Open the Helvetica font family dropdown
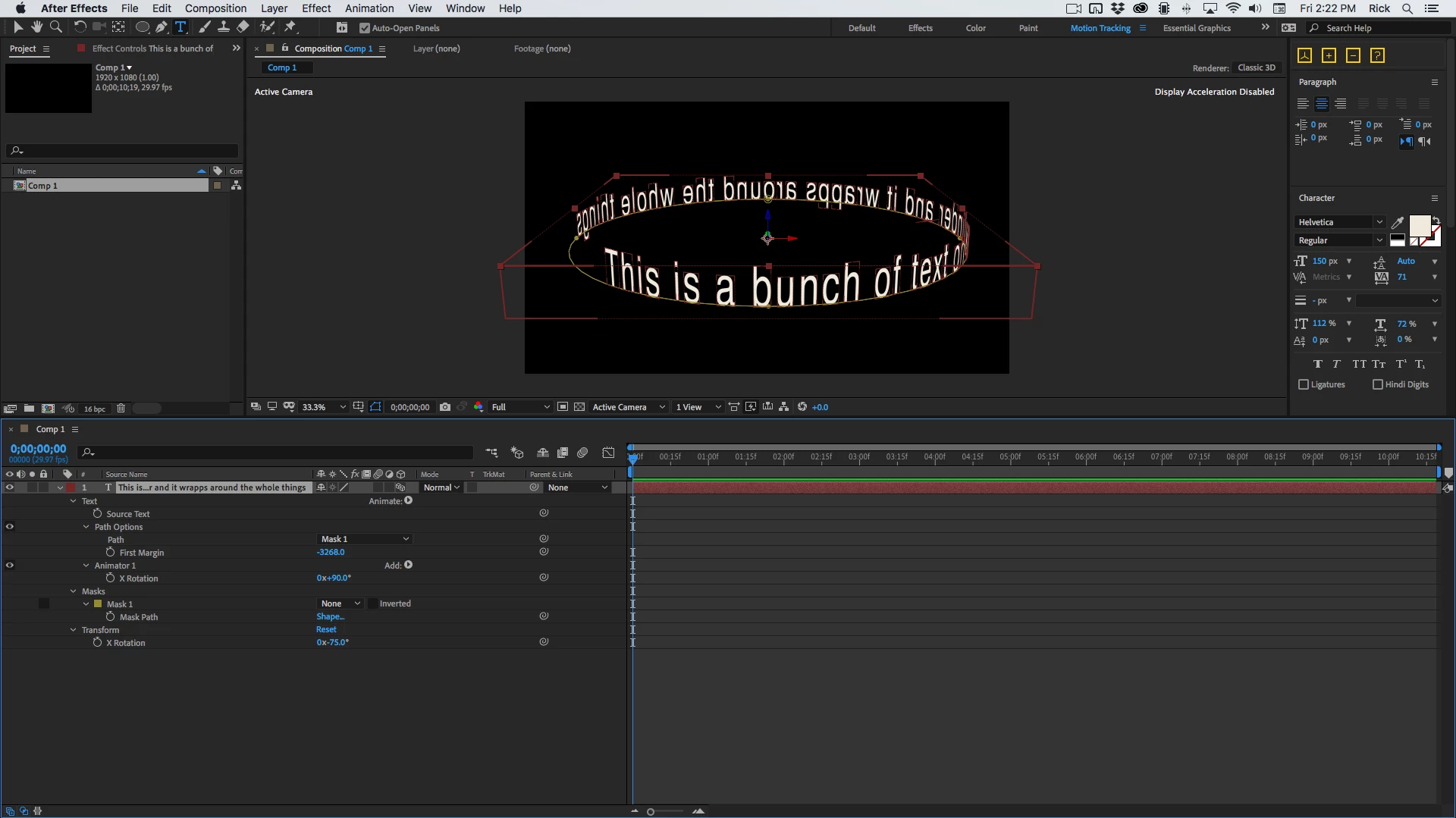Image resolution: width=1456 pixels, height=818 pixels. (x=1341, y=222)
